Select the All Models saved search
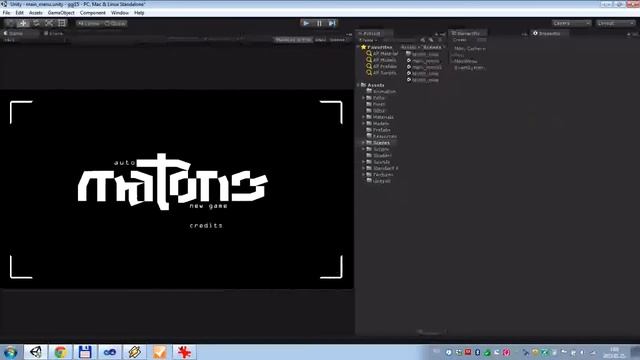This screenshot has height=360, width=640. point(381,60)
